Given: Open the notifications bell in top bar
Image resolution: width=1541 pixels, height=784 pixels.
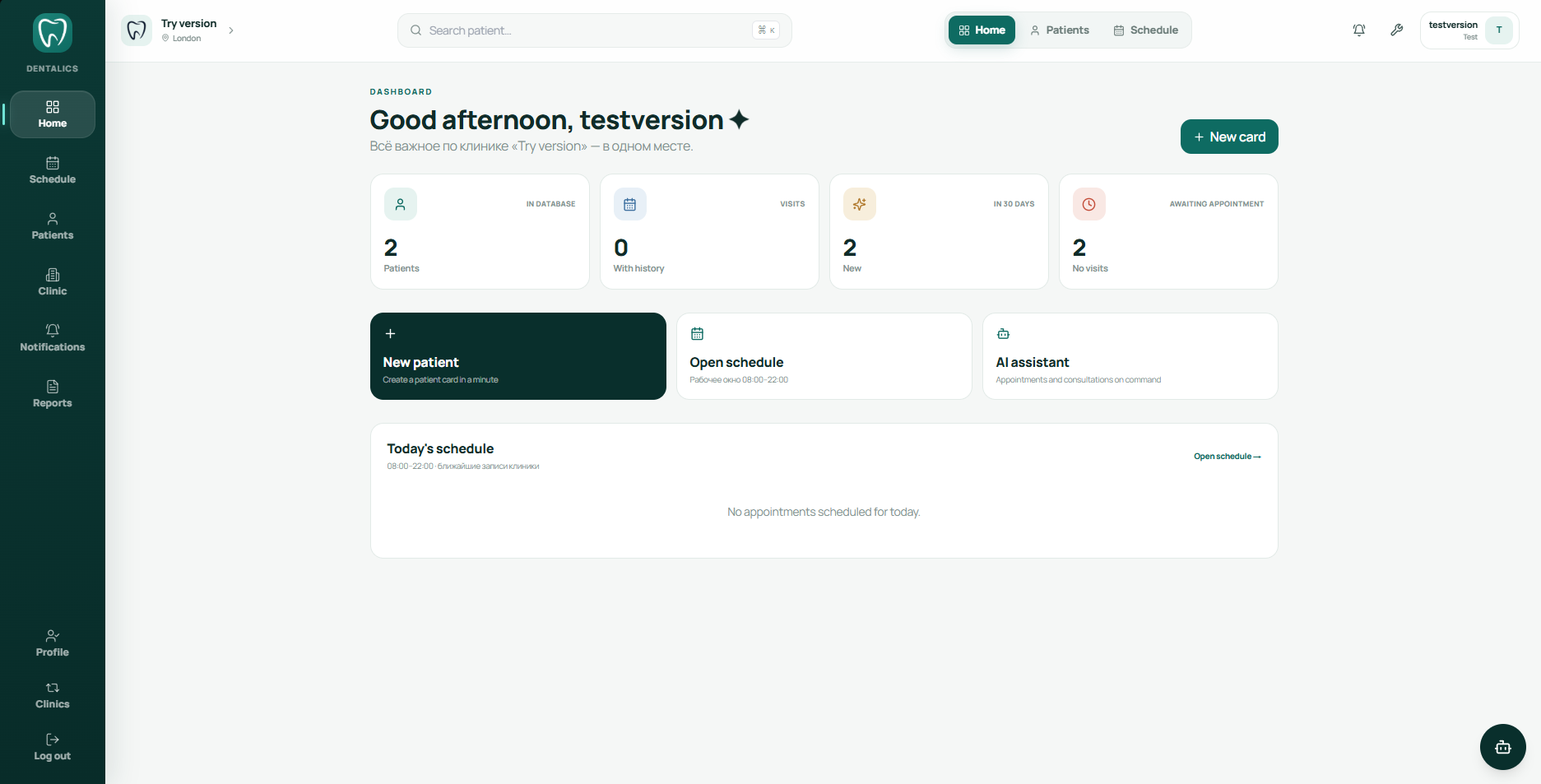Looking at the screenshot, I should point(1359,30).
